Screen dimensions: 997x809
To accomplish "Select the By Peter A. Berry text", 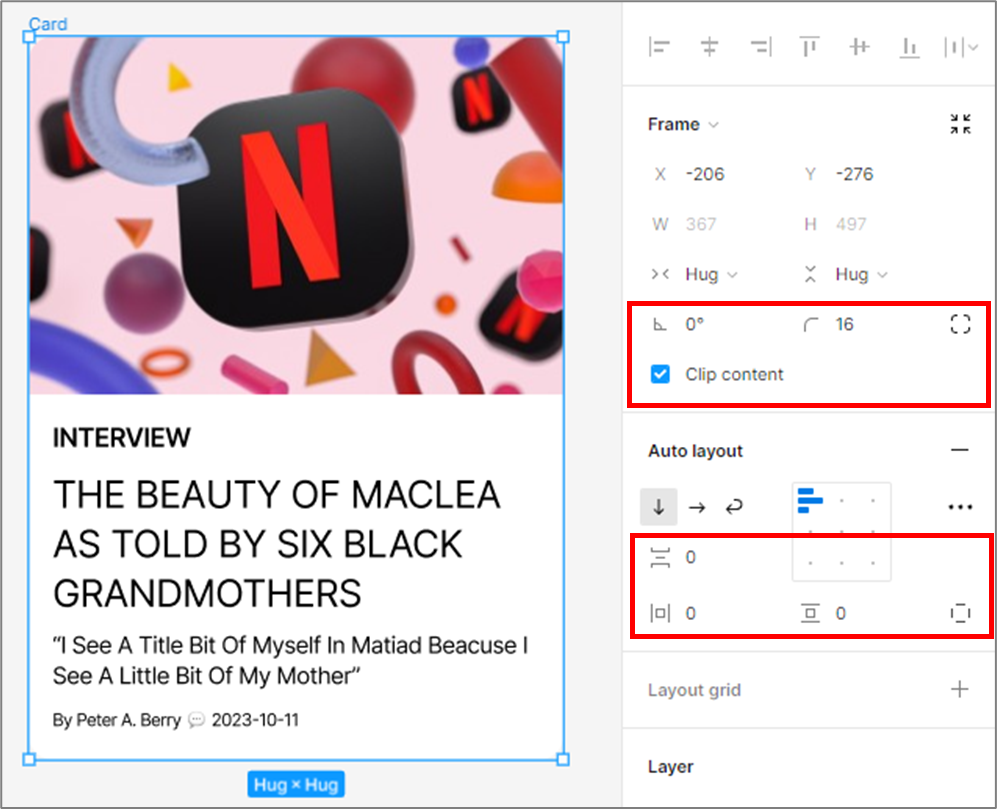I will tap(117, 720).
